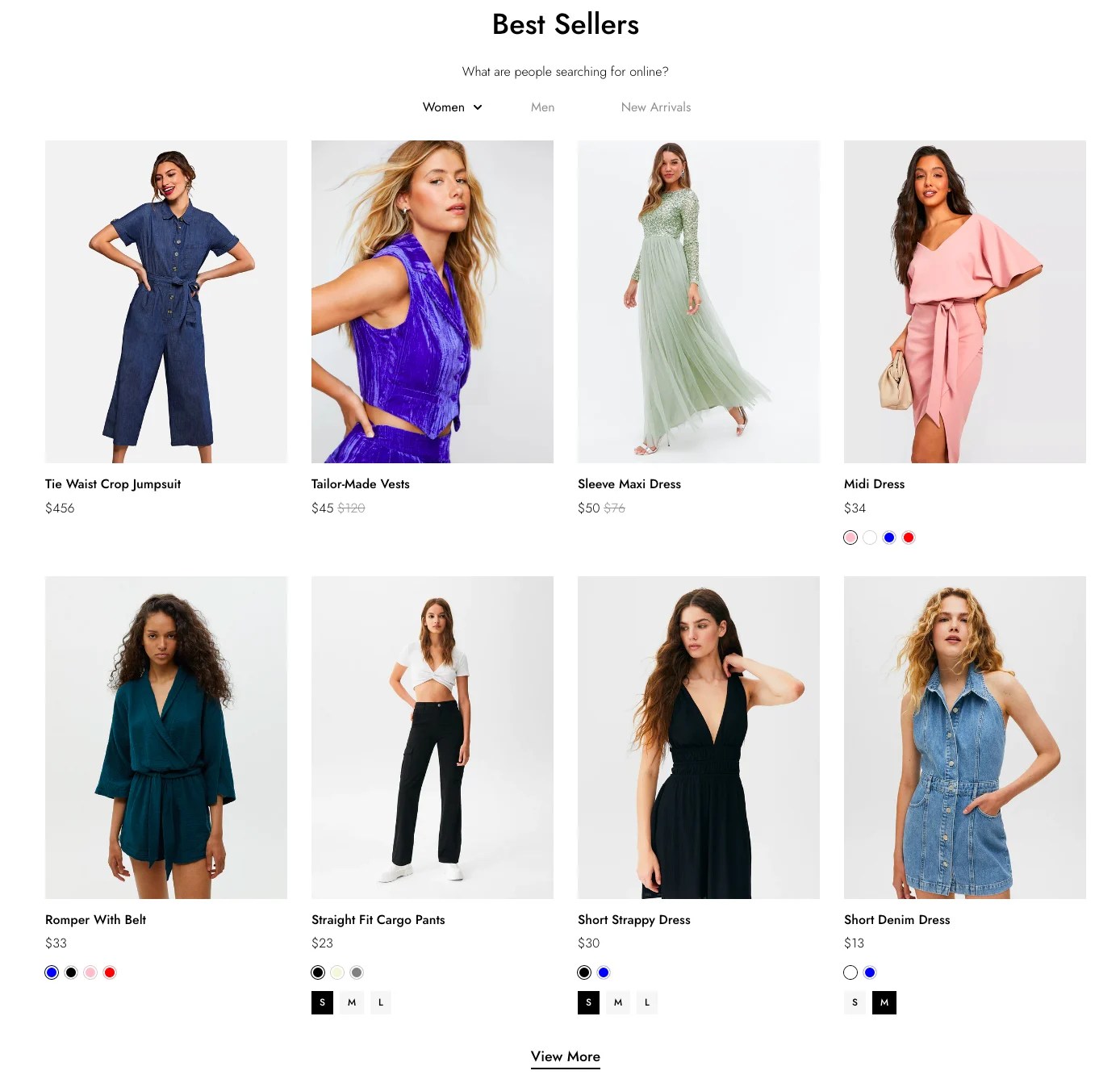Select black swatch for Romper With Belt
This screenshot has height=1079, width=1120.
[x=71, y=972]
